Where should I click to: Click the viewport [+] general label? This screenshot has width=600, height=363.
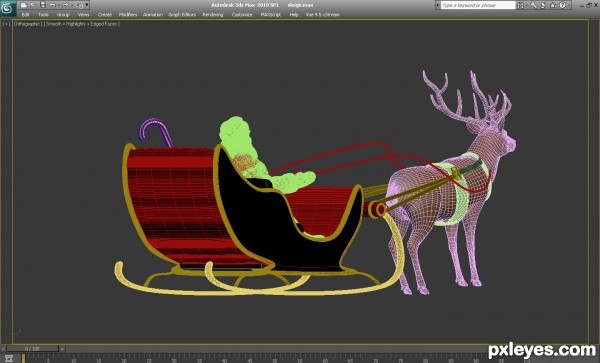[x=7, y=24]
